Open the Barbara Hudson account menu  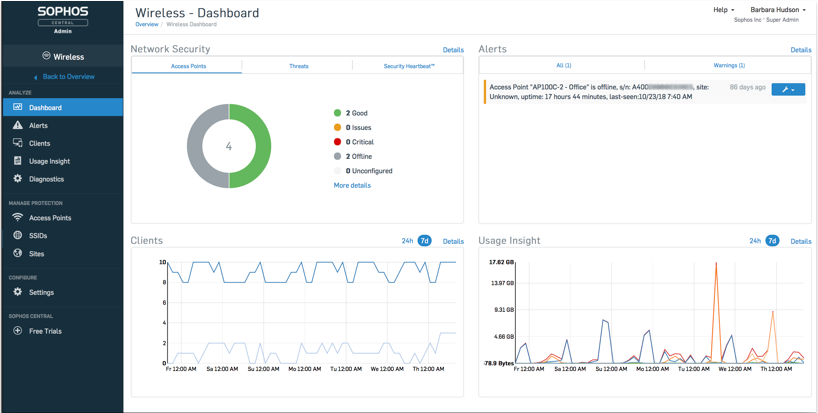(778, 10)
